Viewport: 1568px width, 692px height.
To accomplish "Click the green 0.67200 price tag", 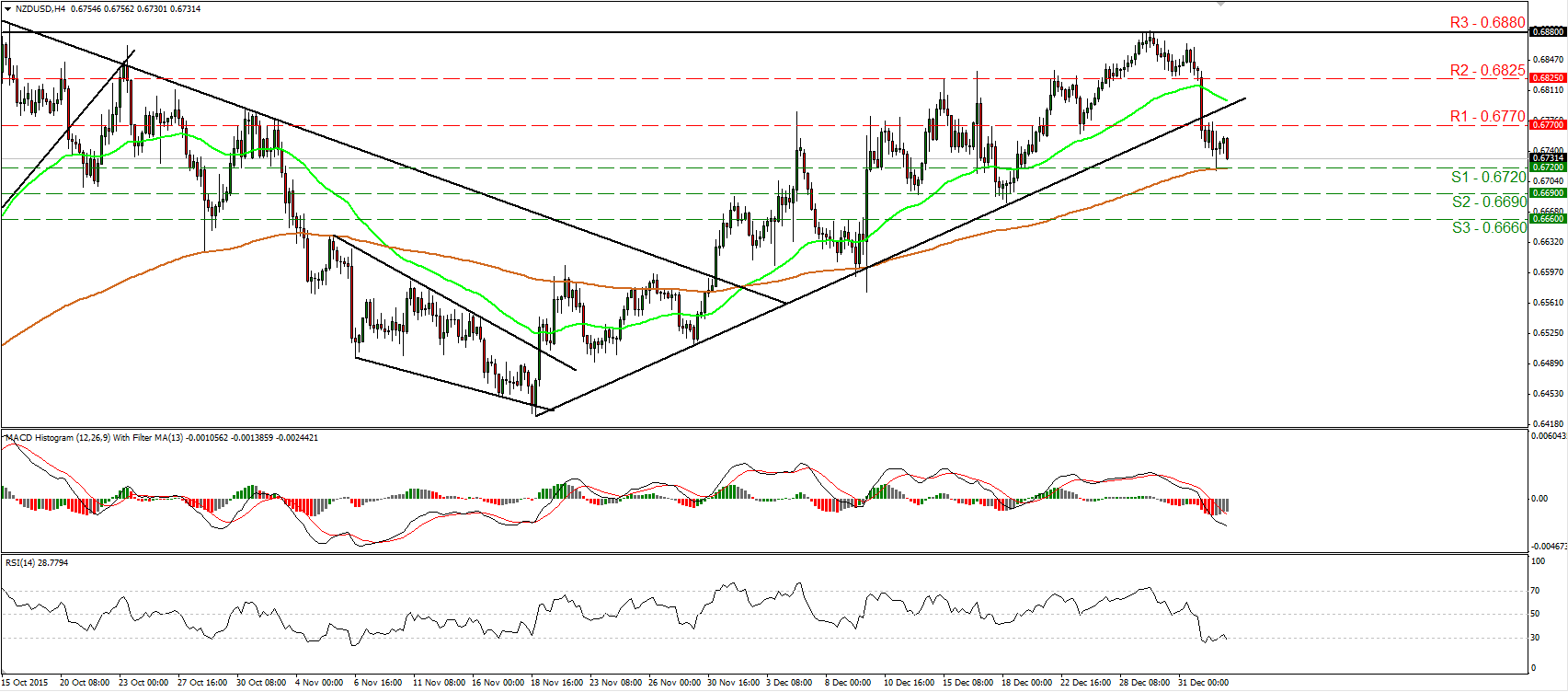I will pos(1548,167).
